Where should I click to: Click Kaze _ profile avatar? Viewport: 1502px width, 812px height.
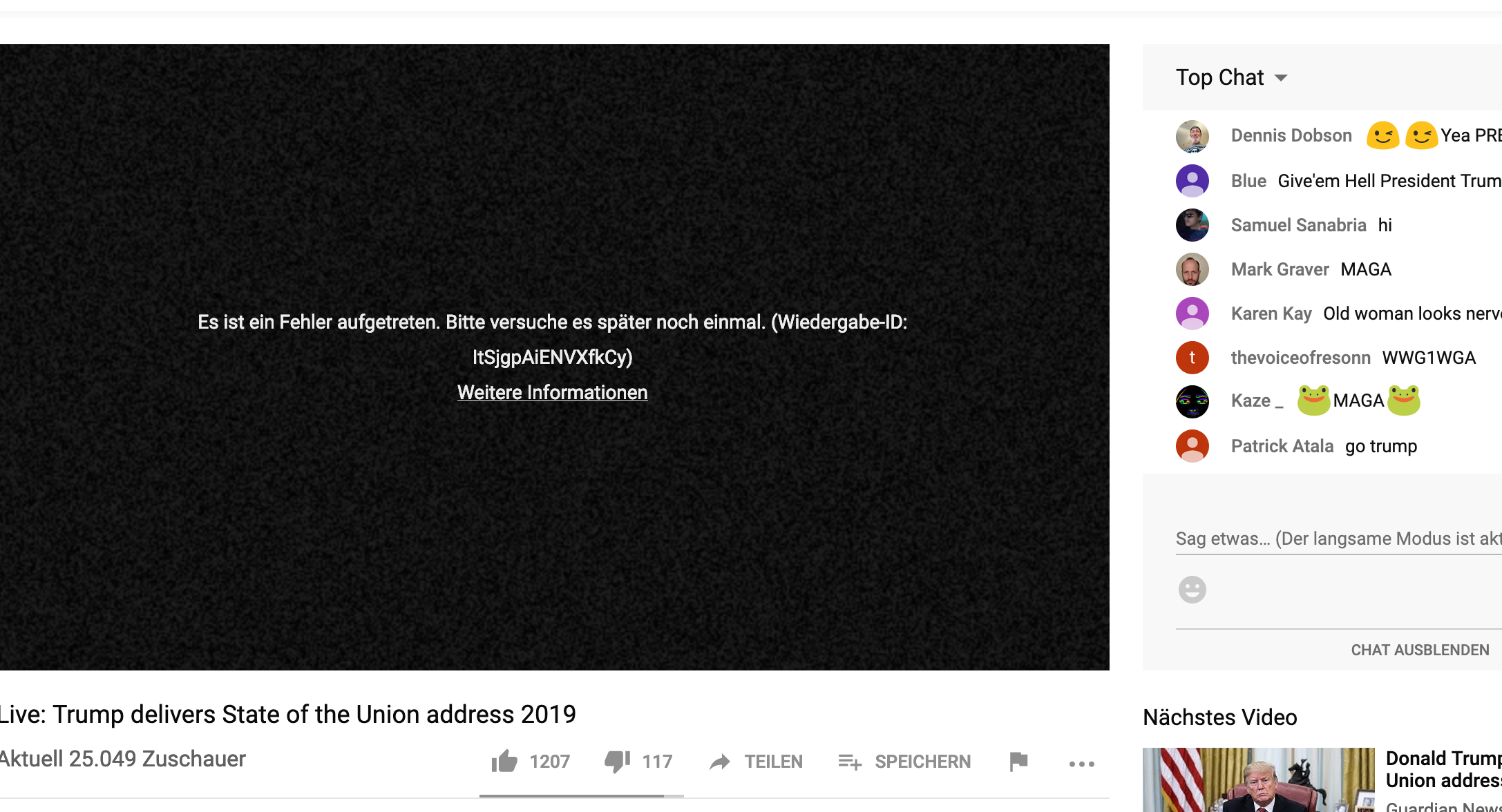pos(1192,401)
